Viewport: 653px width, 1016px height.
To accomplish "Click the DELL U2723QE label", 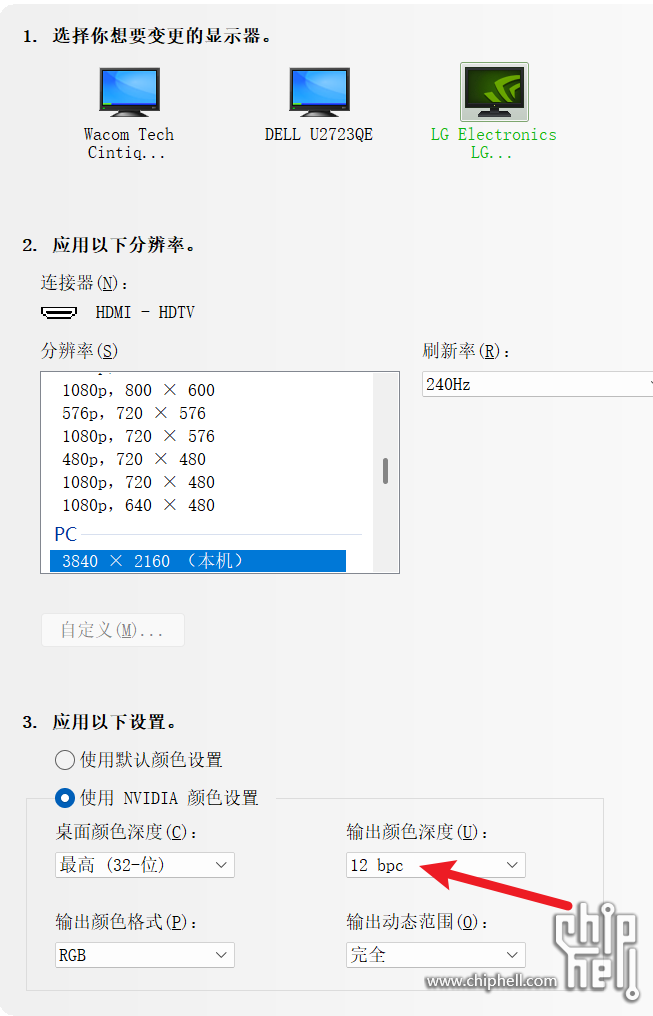I will pos(319,135).
